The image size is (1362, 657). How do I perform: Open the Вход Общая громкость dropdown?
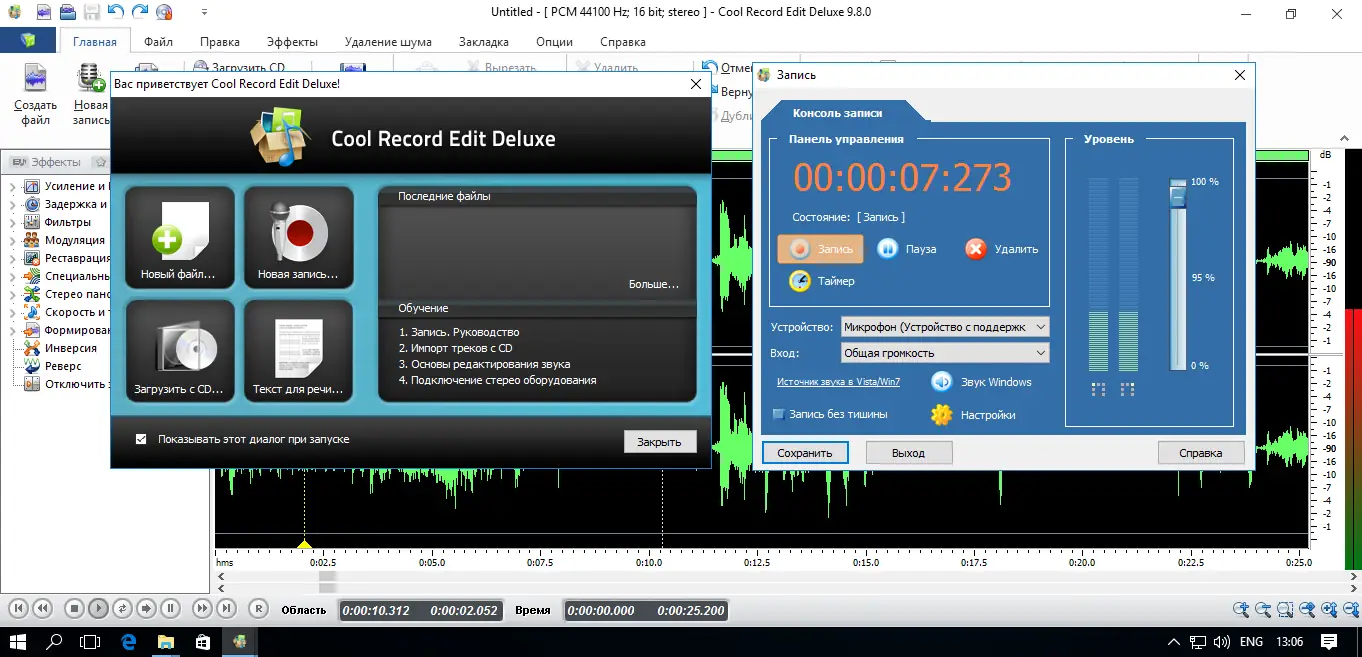(944, 353)
